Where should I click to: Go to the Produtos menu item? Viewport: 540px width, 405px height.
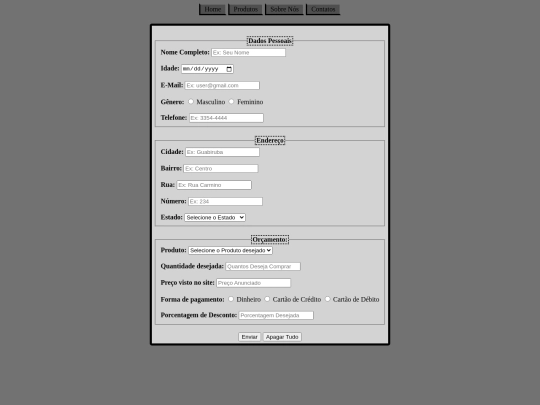pos(246,9)
